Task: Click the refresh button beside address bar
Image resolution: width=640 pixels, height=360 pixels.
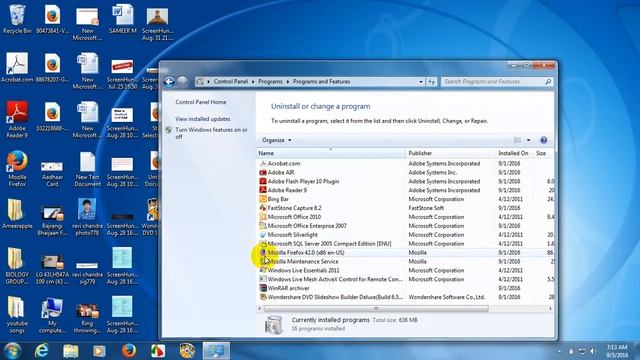Action: 431,82
